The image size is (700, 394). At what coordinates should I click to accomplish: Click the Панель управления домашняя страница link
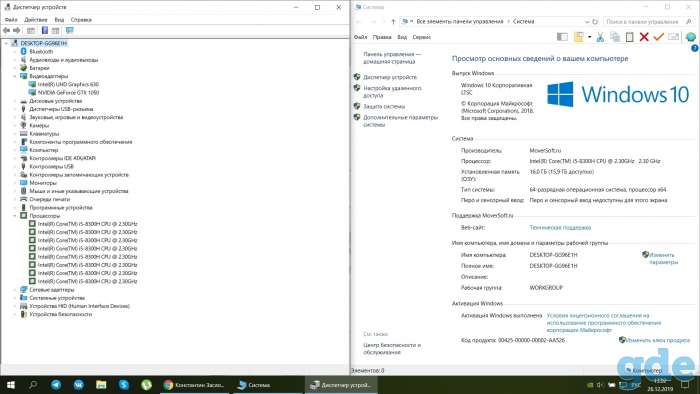click(392, 58)
